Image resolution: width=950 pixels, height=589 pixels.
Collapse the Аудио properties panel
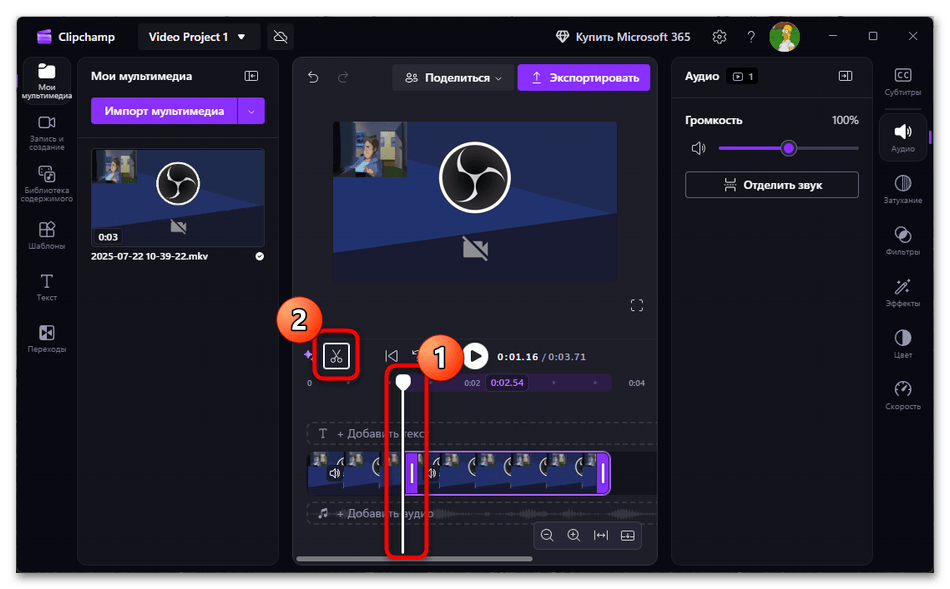845,76
